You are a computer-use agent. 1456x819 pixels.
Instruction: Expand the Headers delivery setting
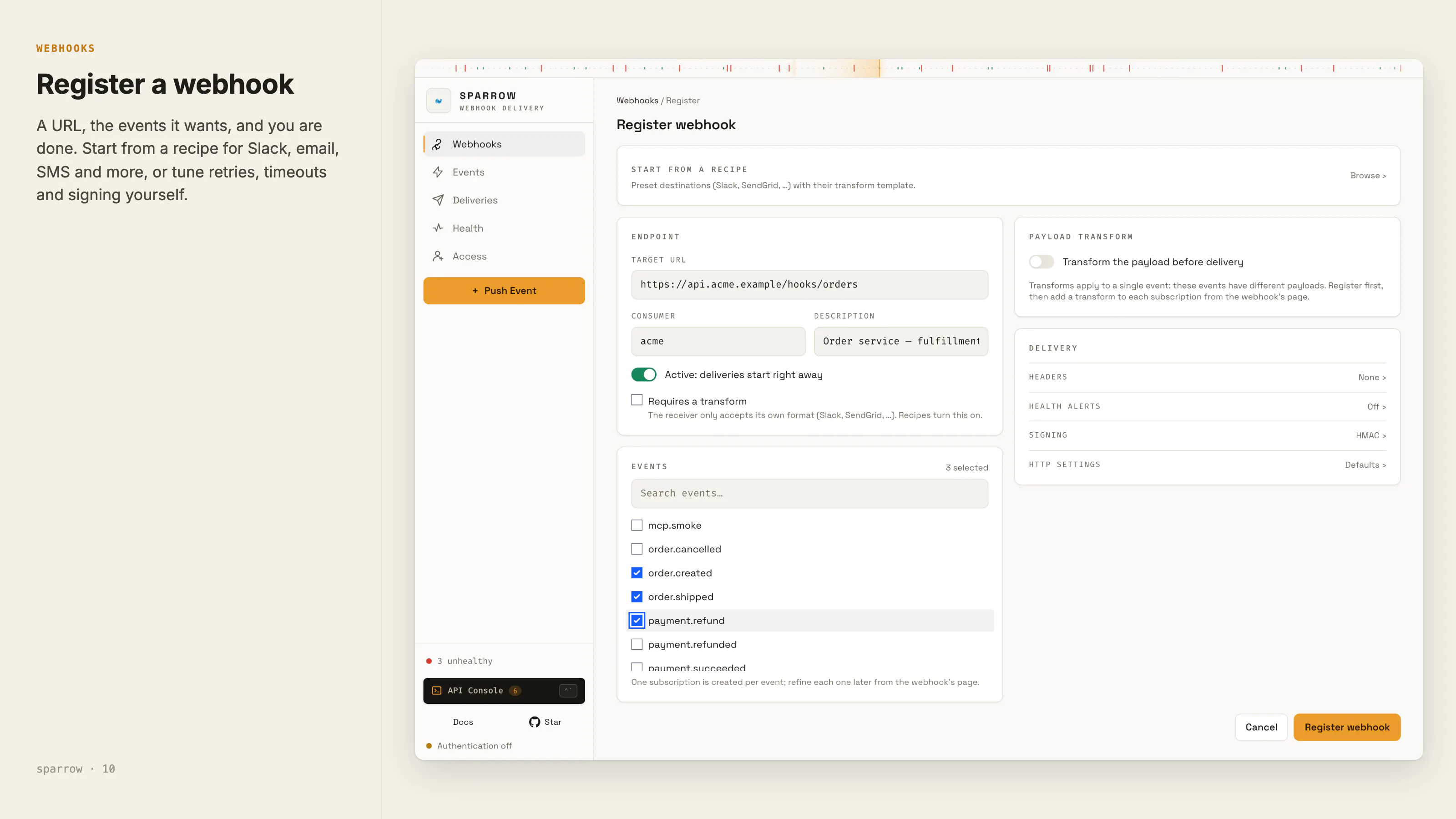[1207, 377]
